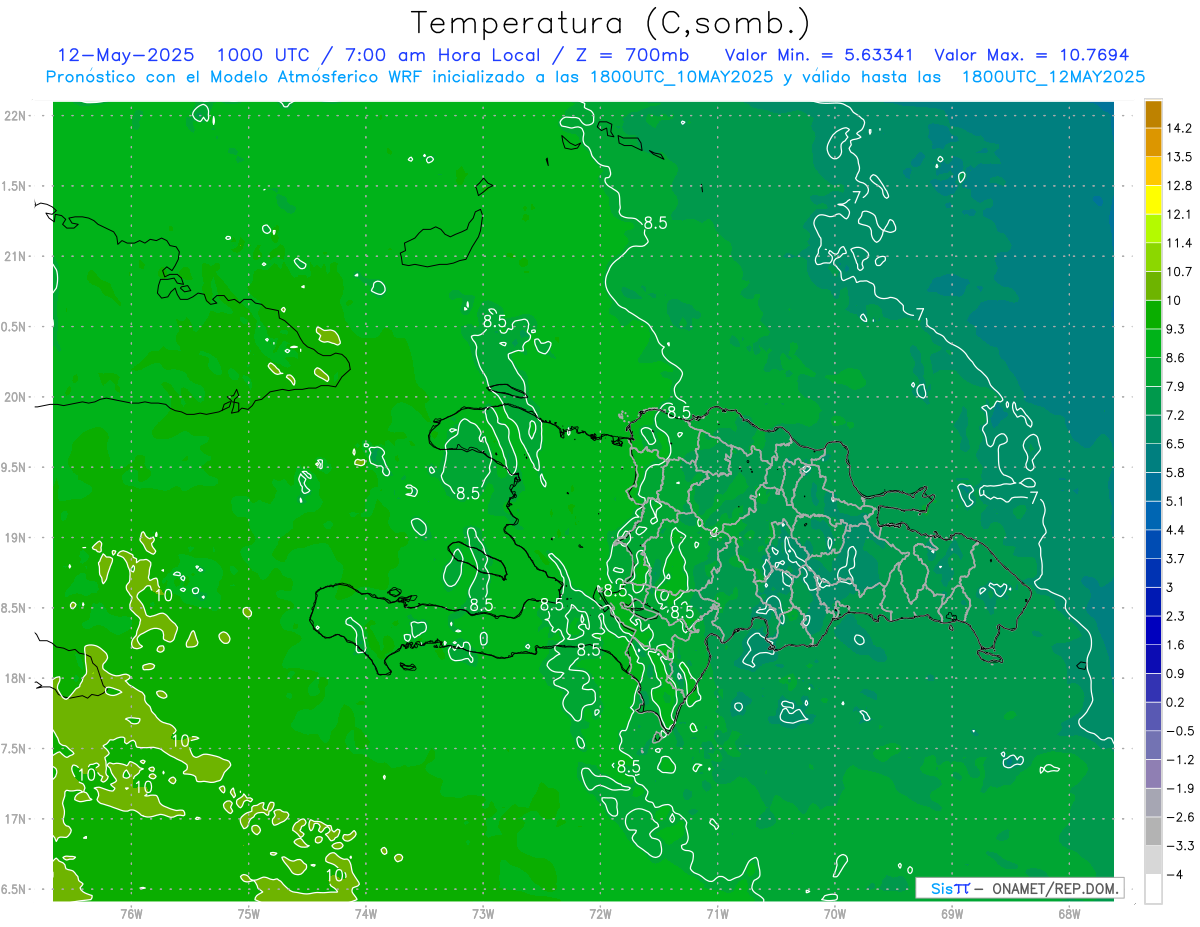Screen dimensions: 1200x927
Task: Click "1800UTC_12MAY2025" valid-until time
Action: 1054,76
